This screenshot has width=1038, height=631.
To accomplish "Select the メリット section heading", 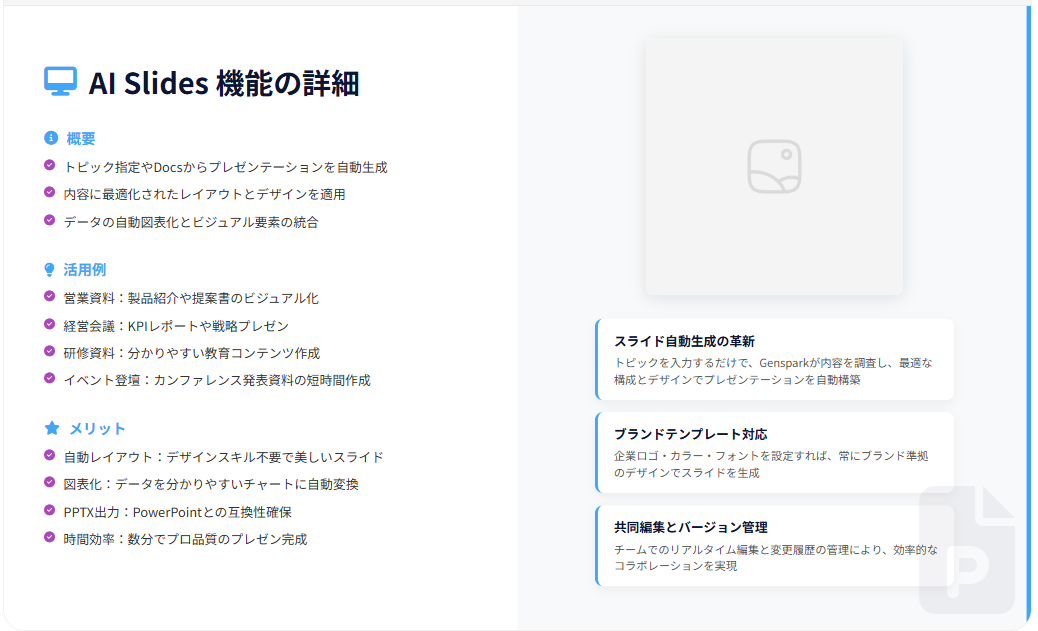I will 97,429.
